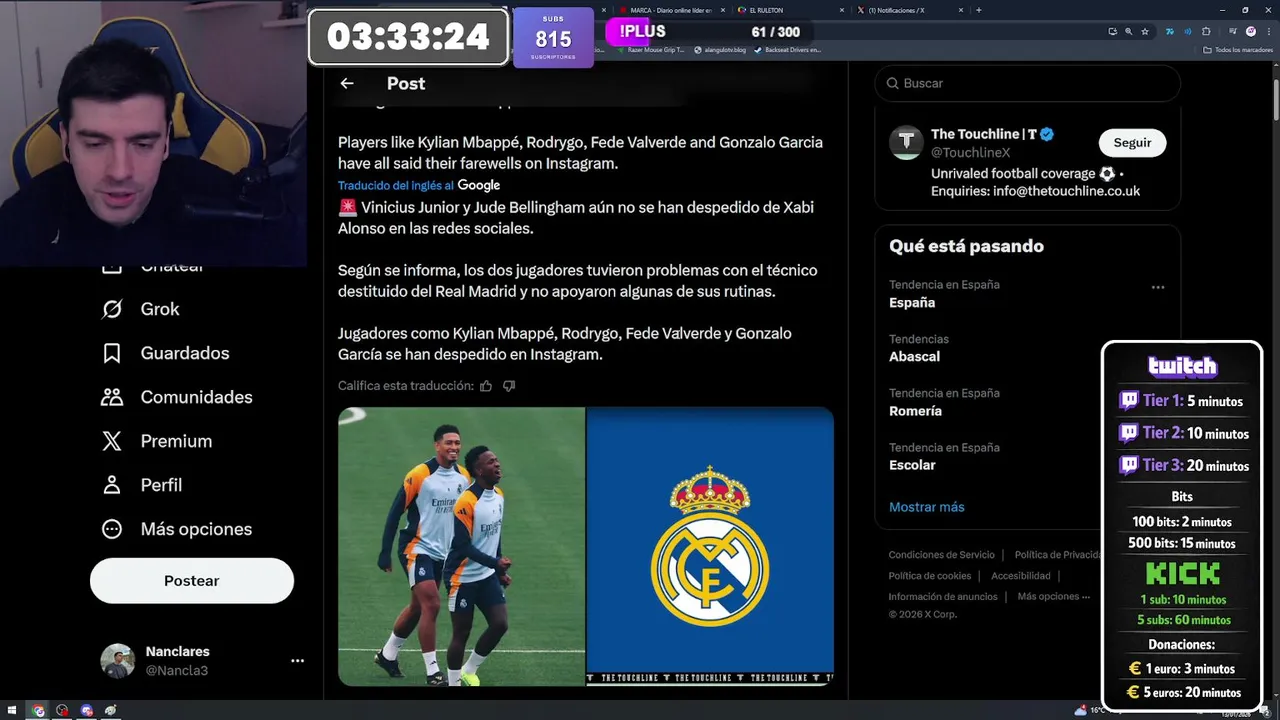Screen dimensions: 1280x720
Task: Open Grok from the sidebar
Action: coord(140,309)
